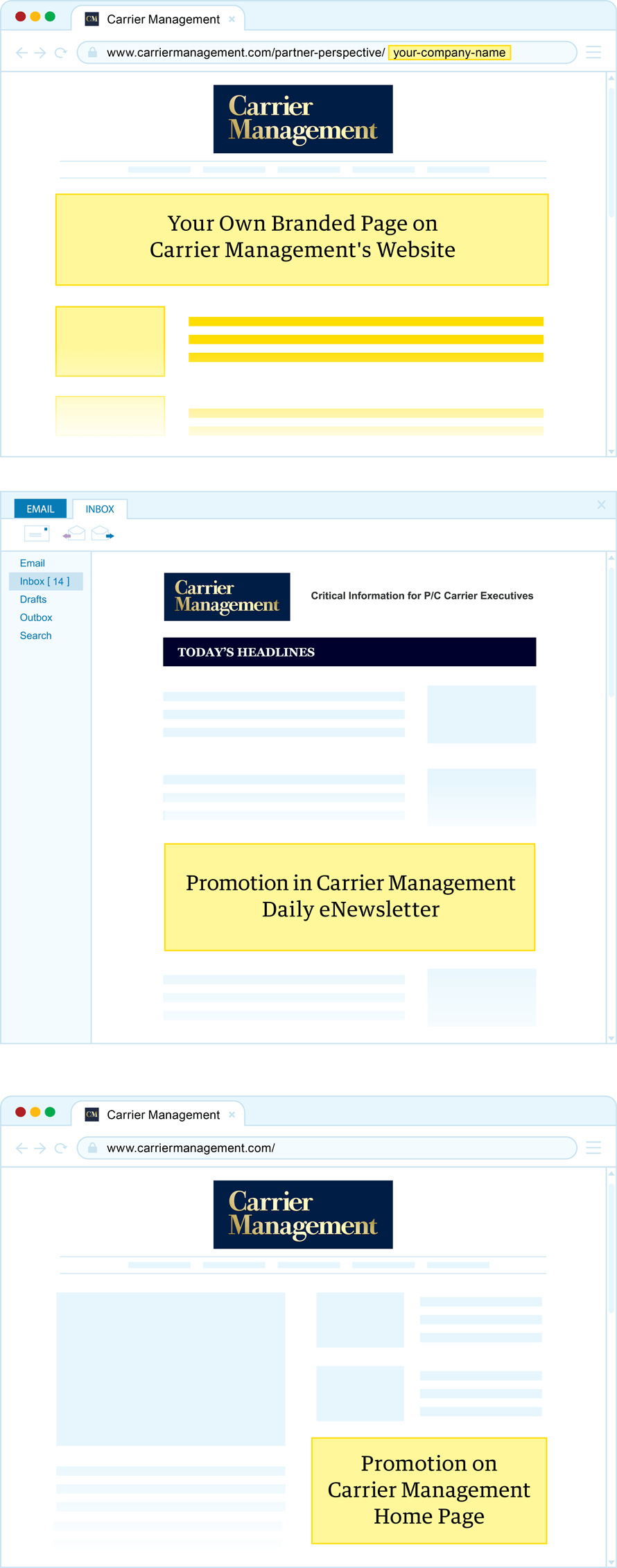Viewport: 617px width, 1568px height.
Task: Close the bottom Carrier Management browser tab
Action: click(232, 1115)
